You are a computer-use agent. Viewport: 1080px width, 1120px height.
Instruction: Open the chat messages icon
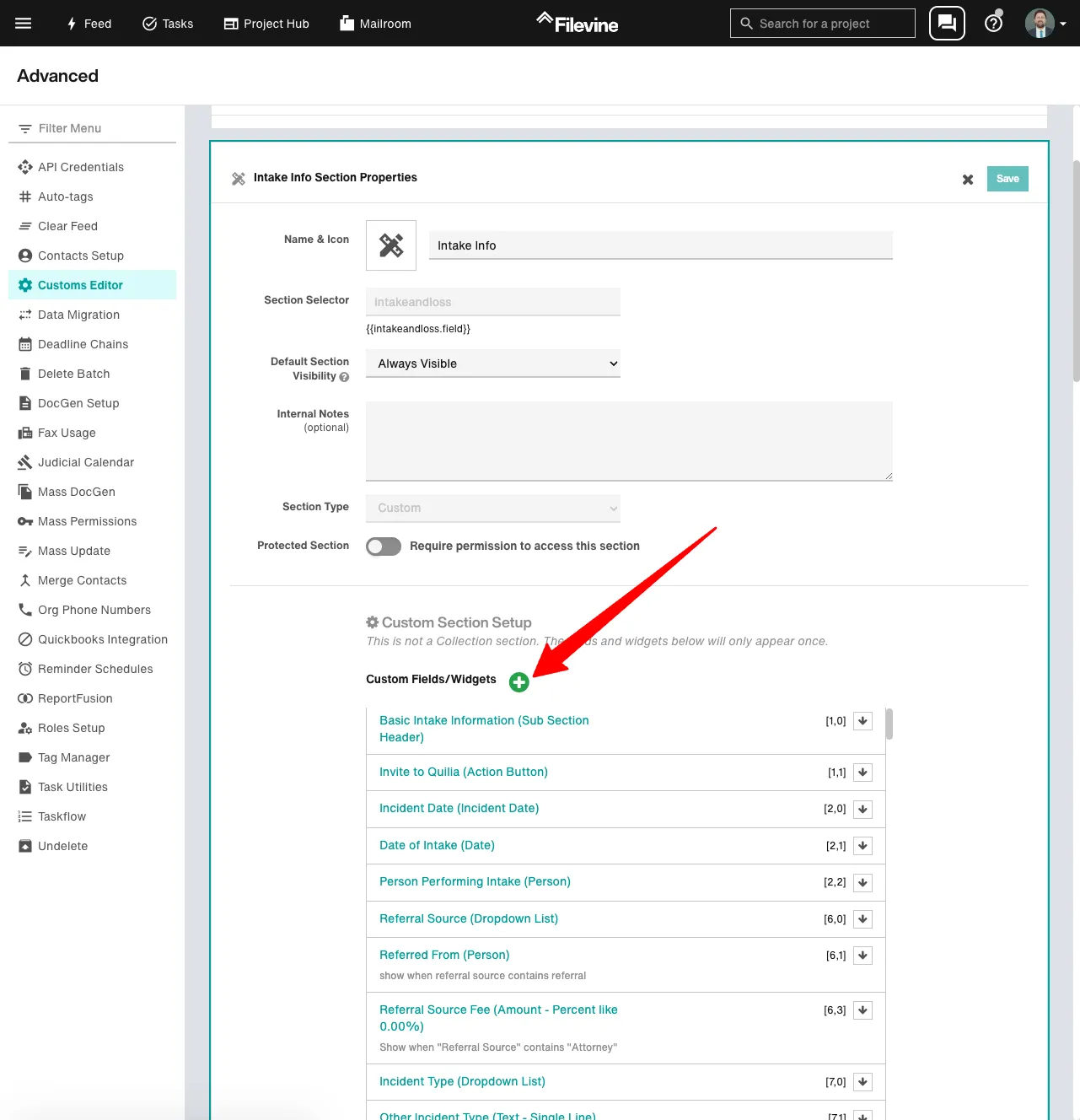pos(947,24)
